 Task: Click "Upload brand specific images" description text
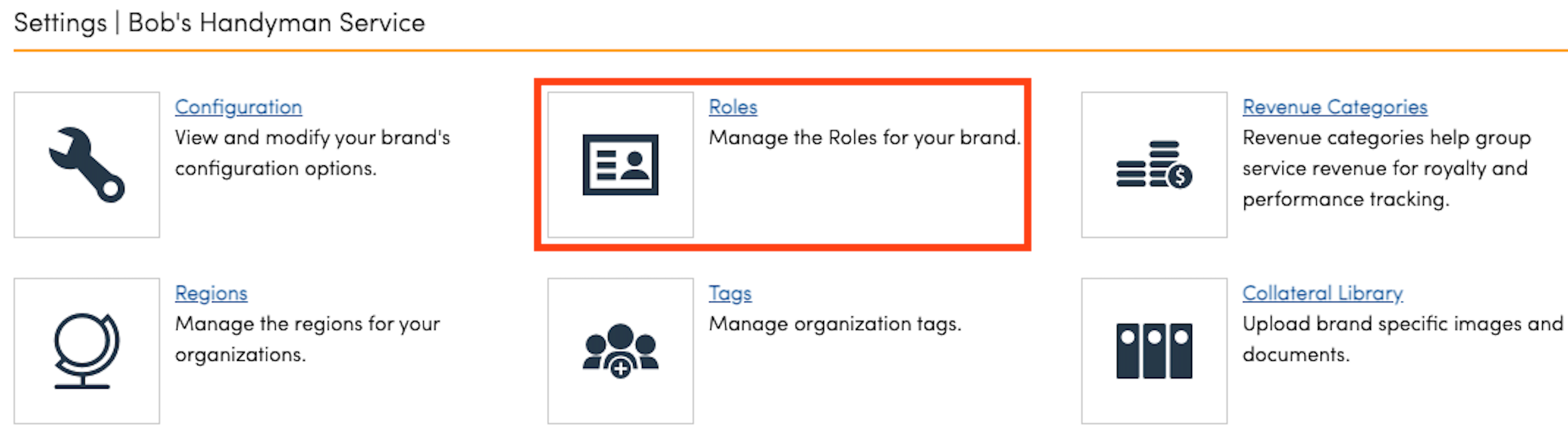click(1402, 324)
